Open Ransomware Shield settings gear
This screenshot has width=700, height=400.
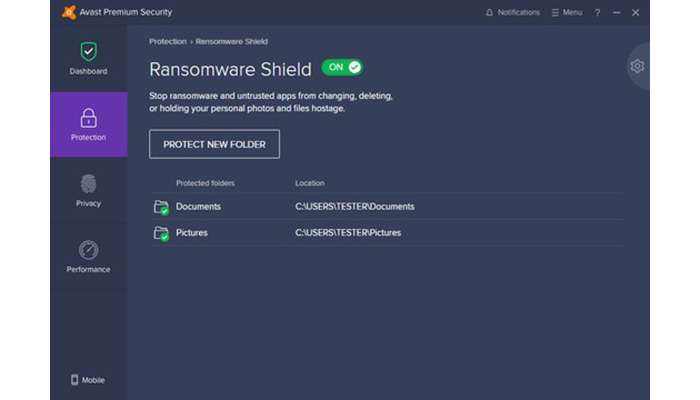click(637, 66)
